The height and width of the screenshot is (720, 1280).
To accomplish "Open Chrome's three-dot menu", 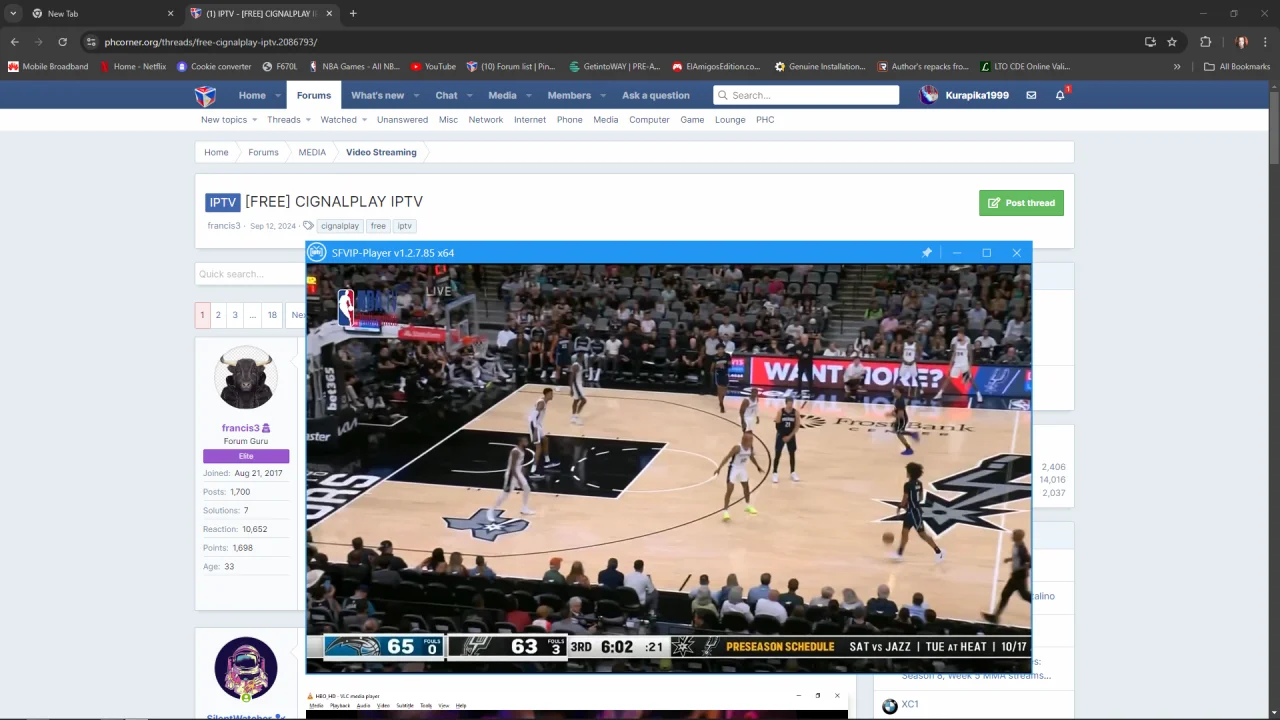I will click(1266, 42).
